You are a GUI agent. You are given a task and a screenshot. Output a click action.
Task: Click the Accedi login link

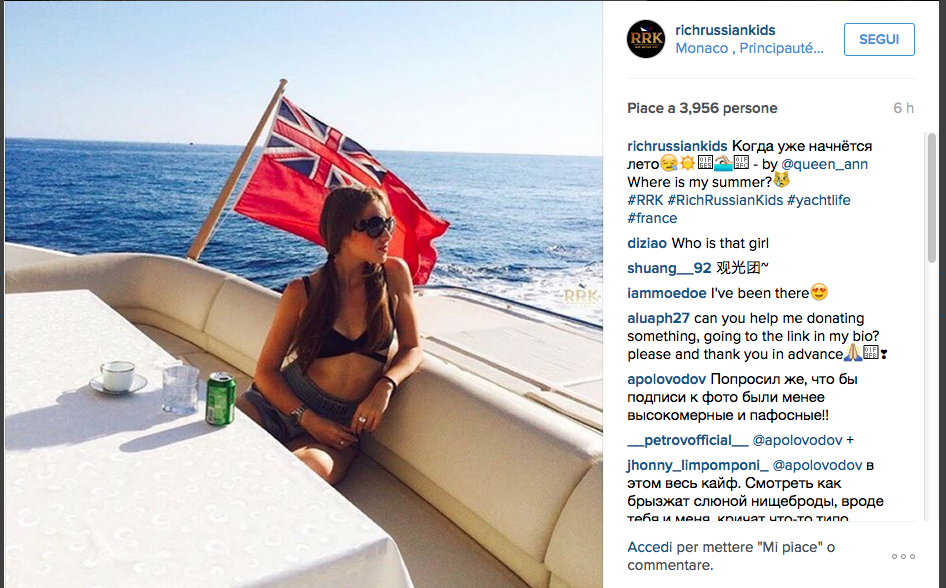(650, 547)
